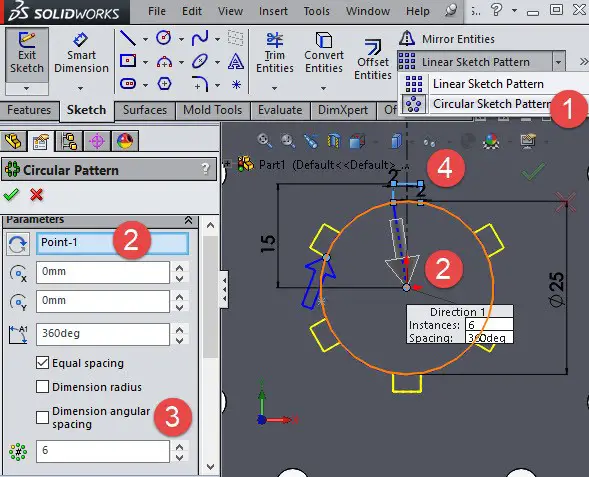Select the Corner Rectangle tool
Screen dimensions: 589x477
tap(128, 61)
